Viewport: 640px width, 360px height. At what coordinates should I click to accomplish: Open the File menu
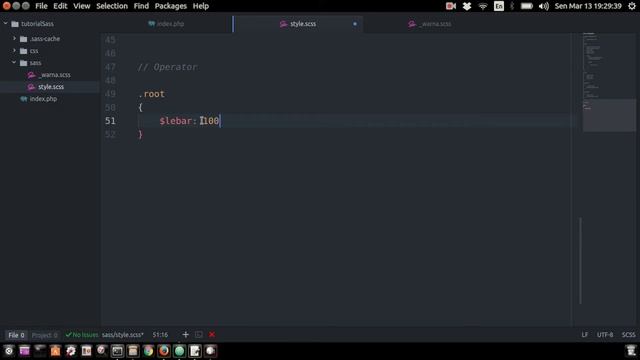pyautogui.click(x=41, y=6)
